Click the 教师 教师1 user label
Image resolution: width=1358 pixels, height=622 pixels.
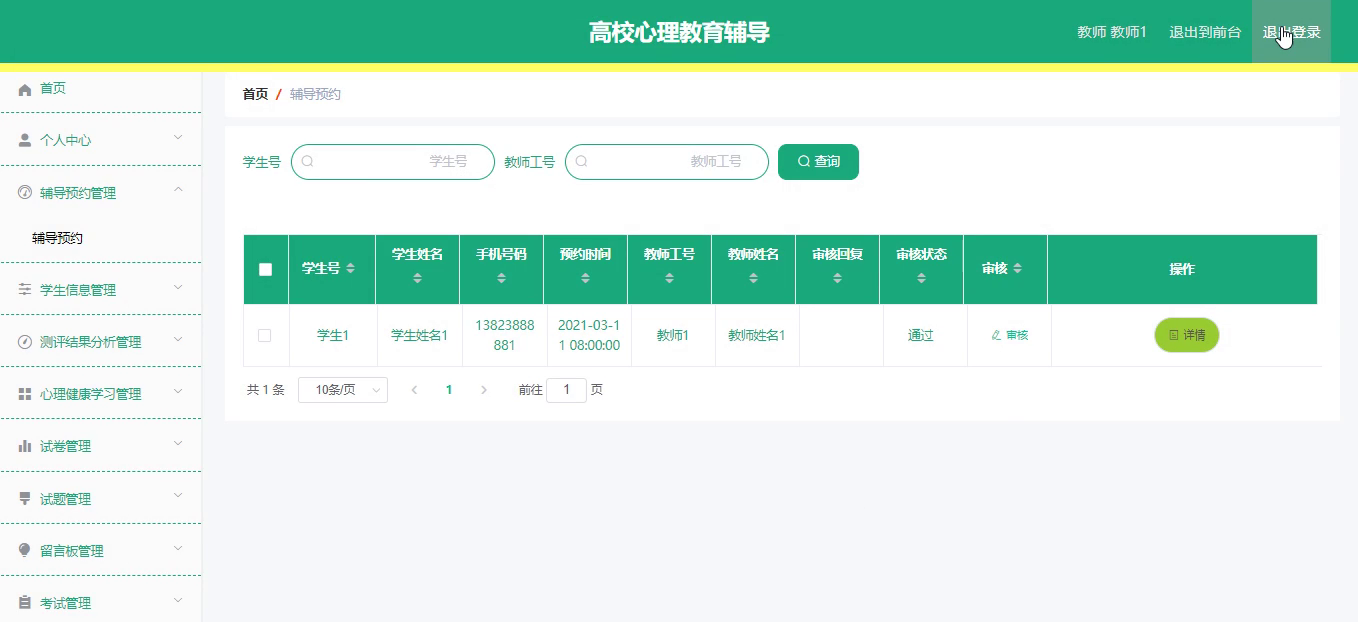click(1112, 32)
